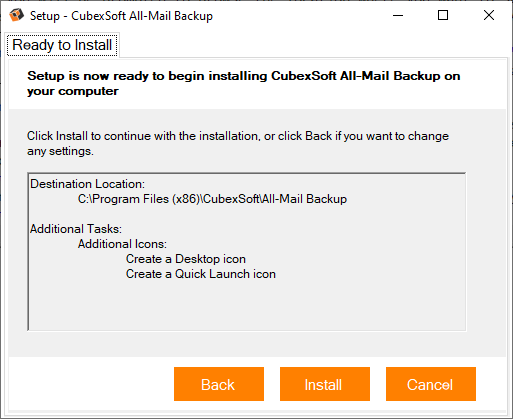This screenshot has width=513, height=419.
Task: Click the C:\Program Files (x86) path line
Action: click(x=212, y=199)
